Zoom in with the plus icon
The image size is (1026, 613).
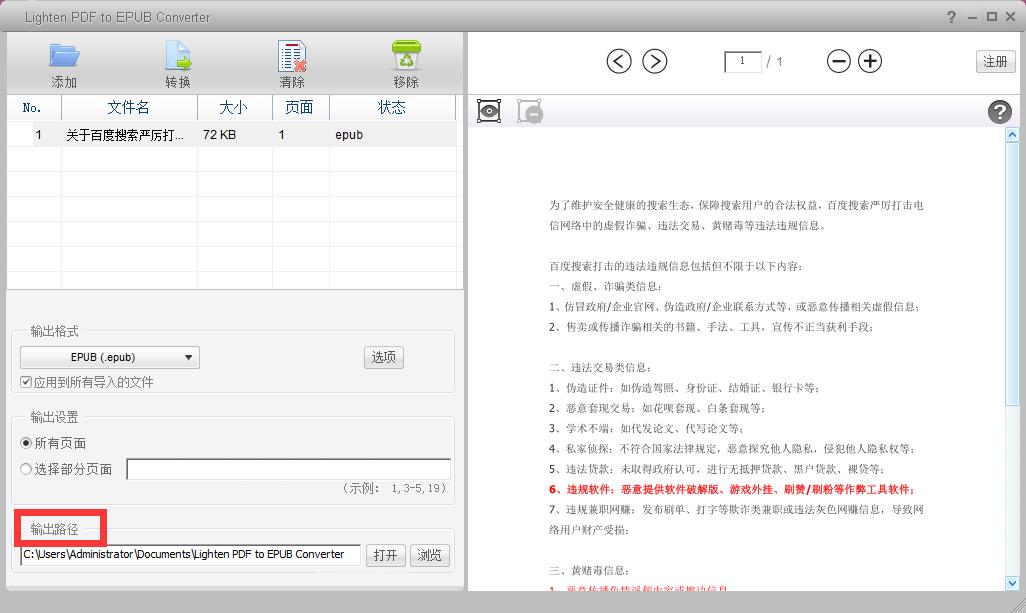click(x=871, y=61)
